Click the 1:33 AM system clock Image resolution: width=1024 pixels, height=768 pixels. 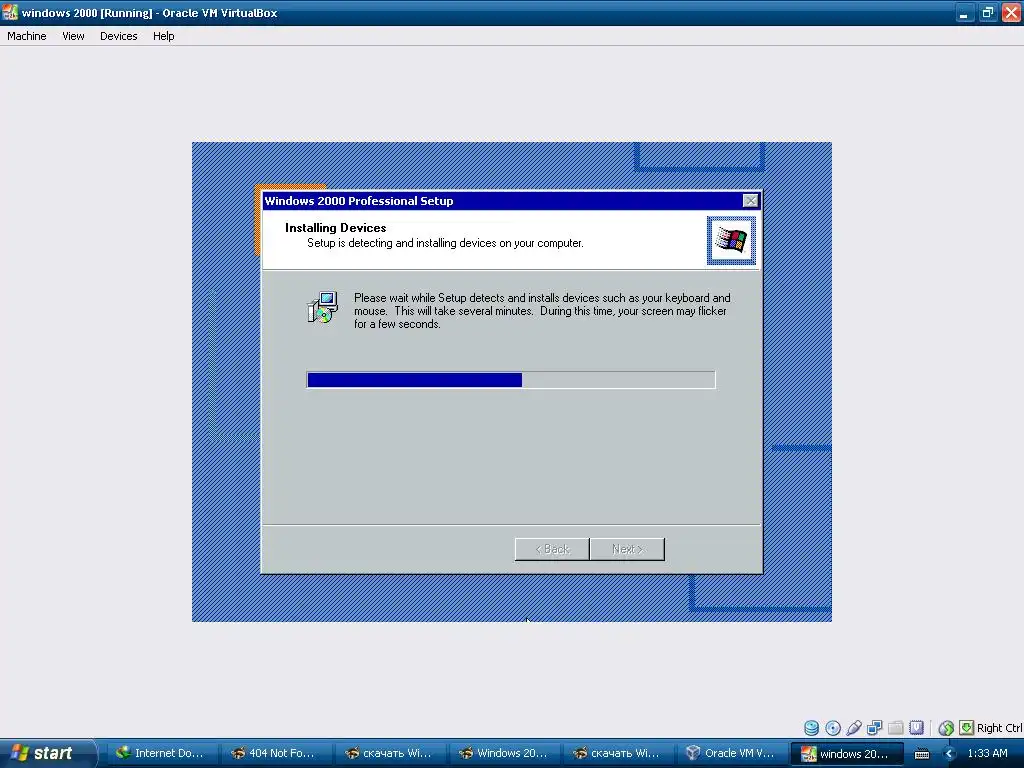click(x=987, y=753)
